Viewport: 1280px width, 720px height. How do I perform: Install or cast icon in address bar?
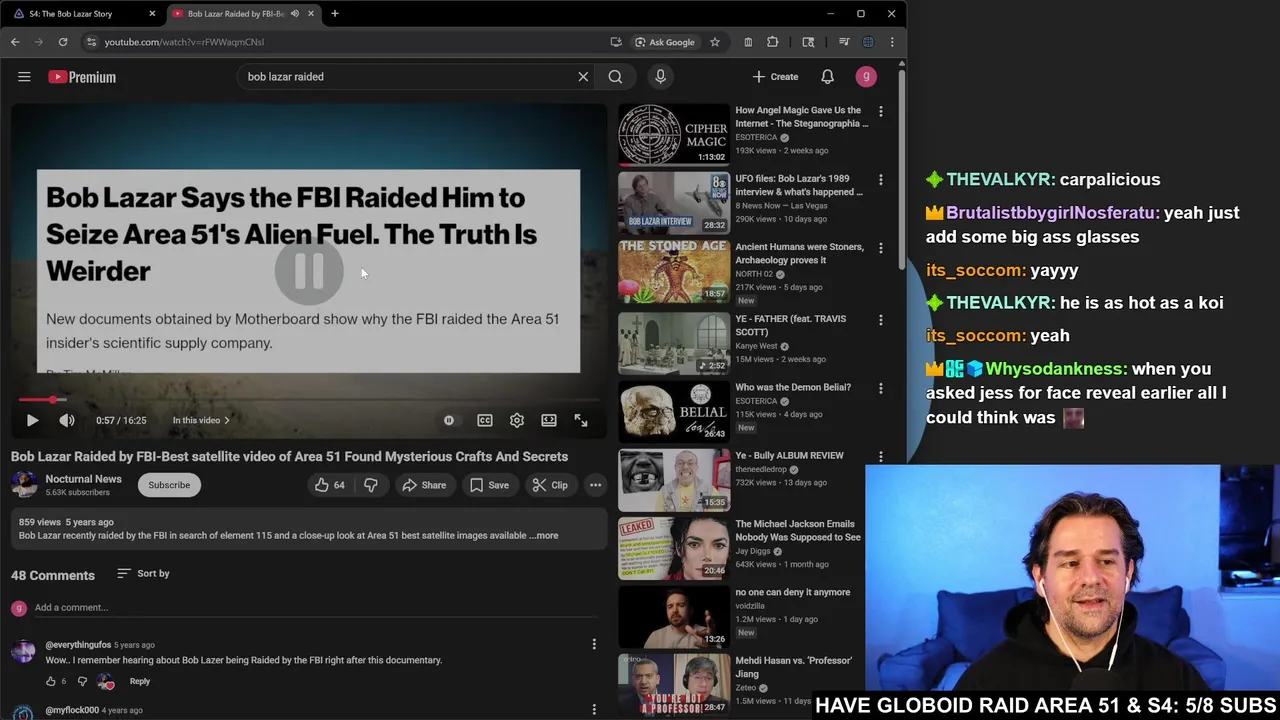coord(616,42)
